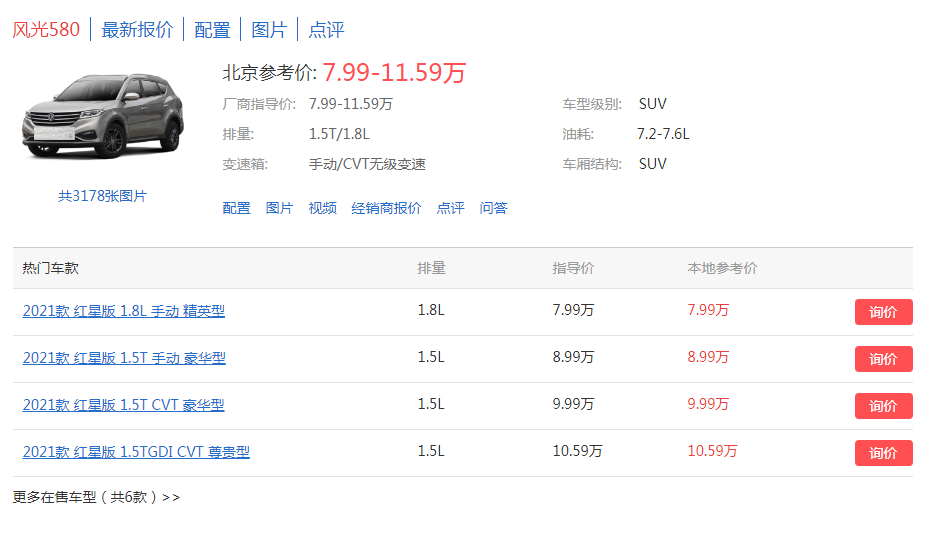Click the 车型级别 value SUV
The width and height of the screenshot is (939, 543).
tap(653, 104)
